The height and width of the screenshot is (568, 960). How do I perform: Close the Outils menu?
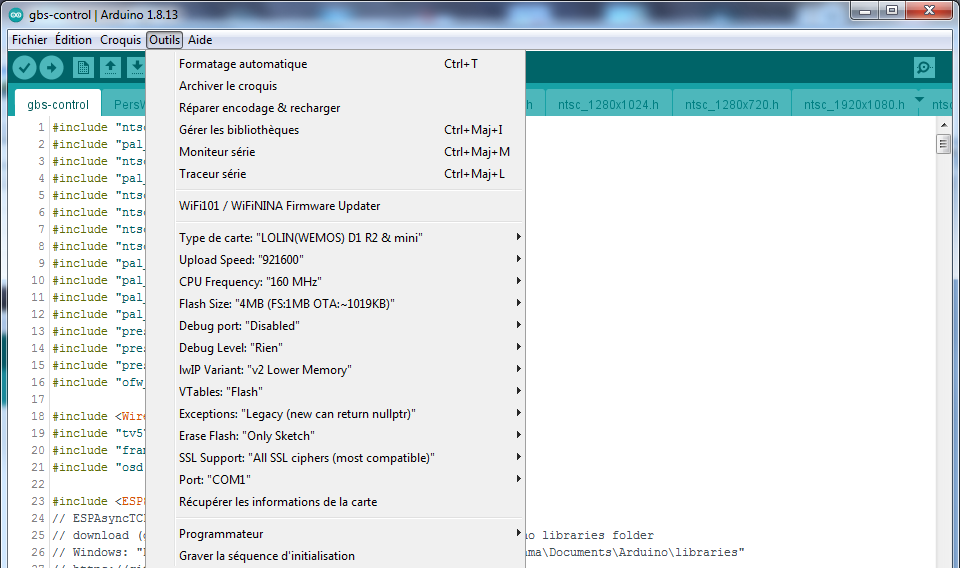[x=164, y=40]
